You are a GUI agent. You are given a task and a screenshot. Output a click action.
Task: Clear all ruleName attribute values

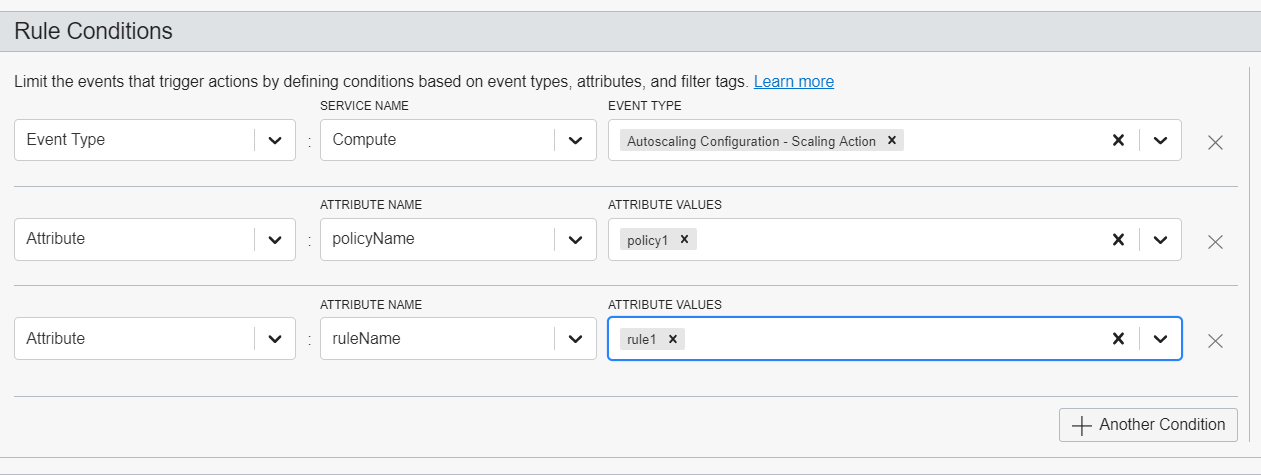click(x=1118, y=339)
